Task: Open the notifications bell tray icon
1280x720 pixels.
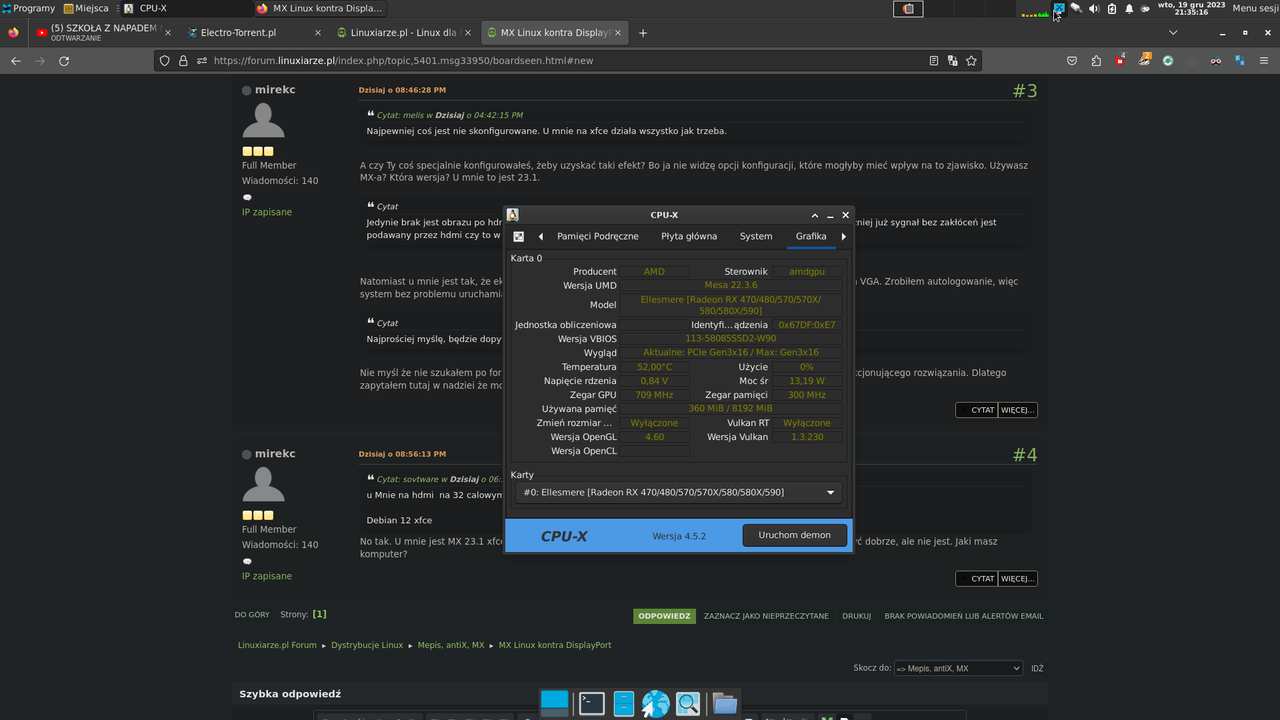Action: click(1129, 8)
